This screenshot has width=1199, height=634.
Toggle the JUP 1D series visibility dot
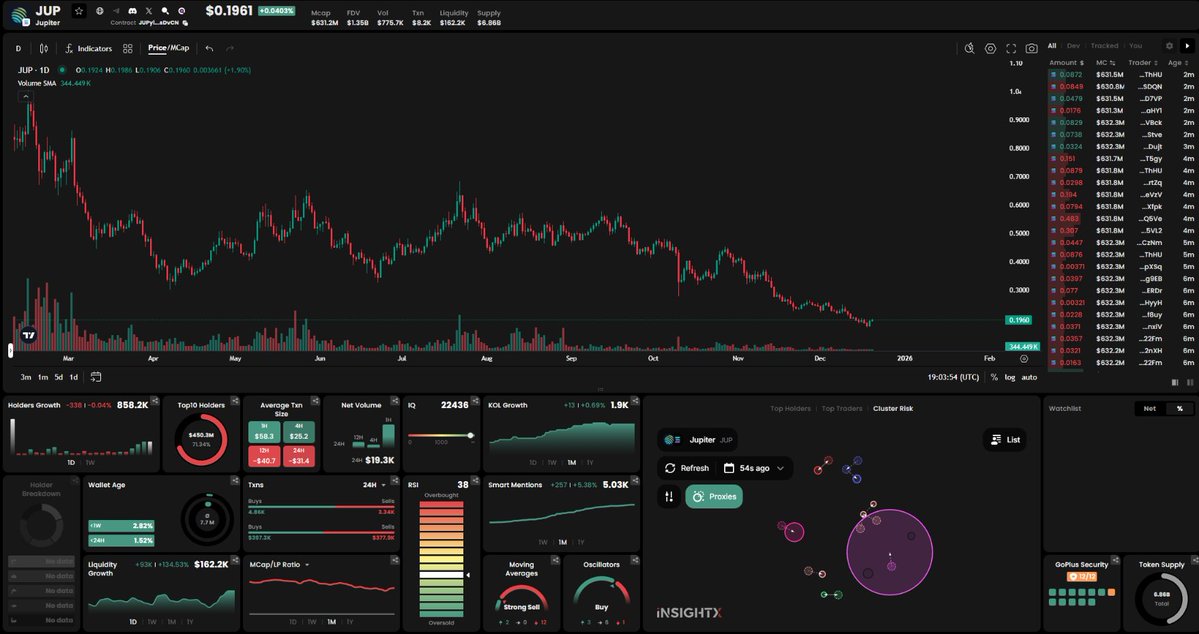pos(62,70)
